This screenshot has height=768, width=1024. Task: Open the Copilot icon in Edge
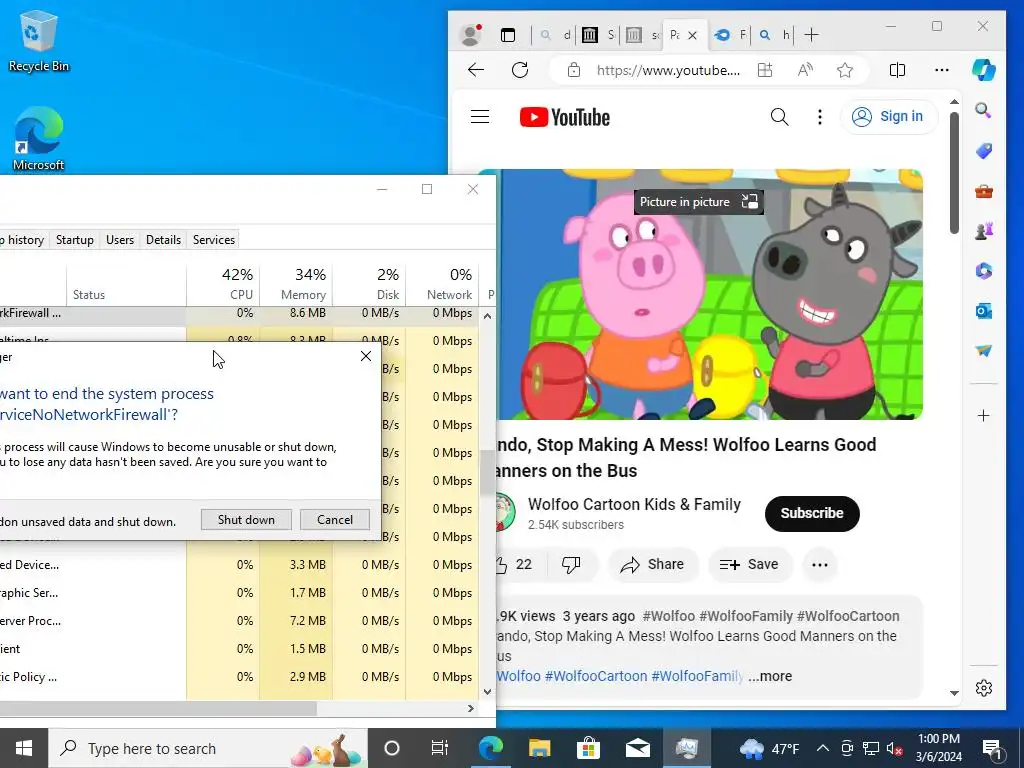[984, 70]
